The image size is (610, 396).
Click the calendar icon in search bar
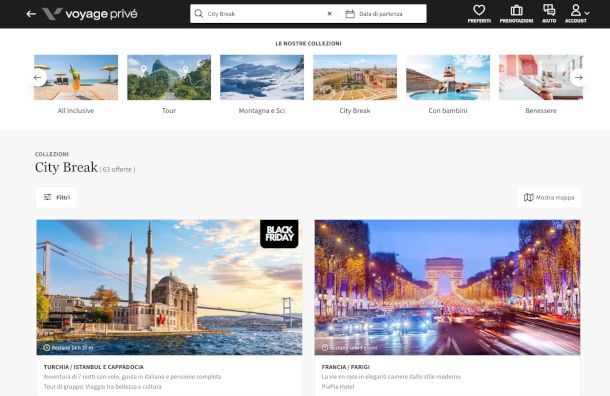click(x=350, y=14)
